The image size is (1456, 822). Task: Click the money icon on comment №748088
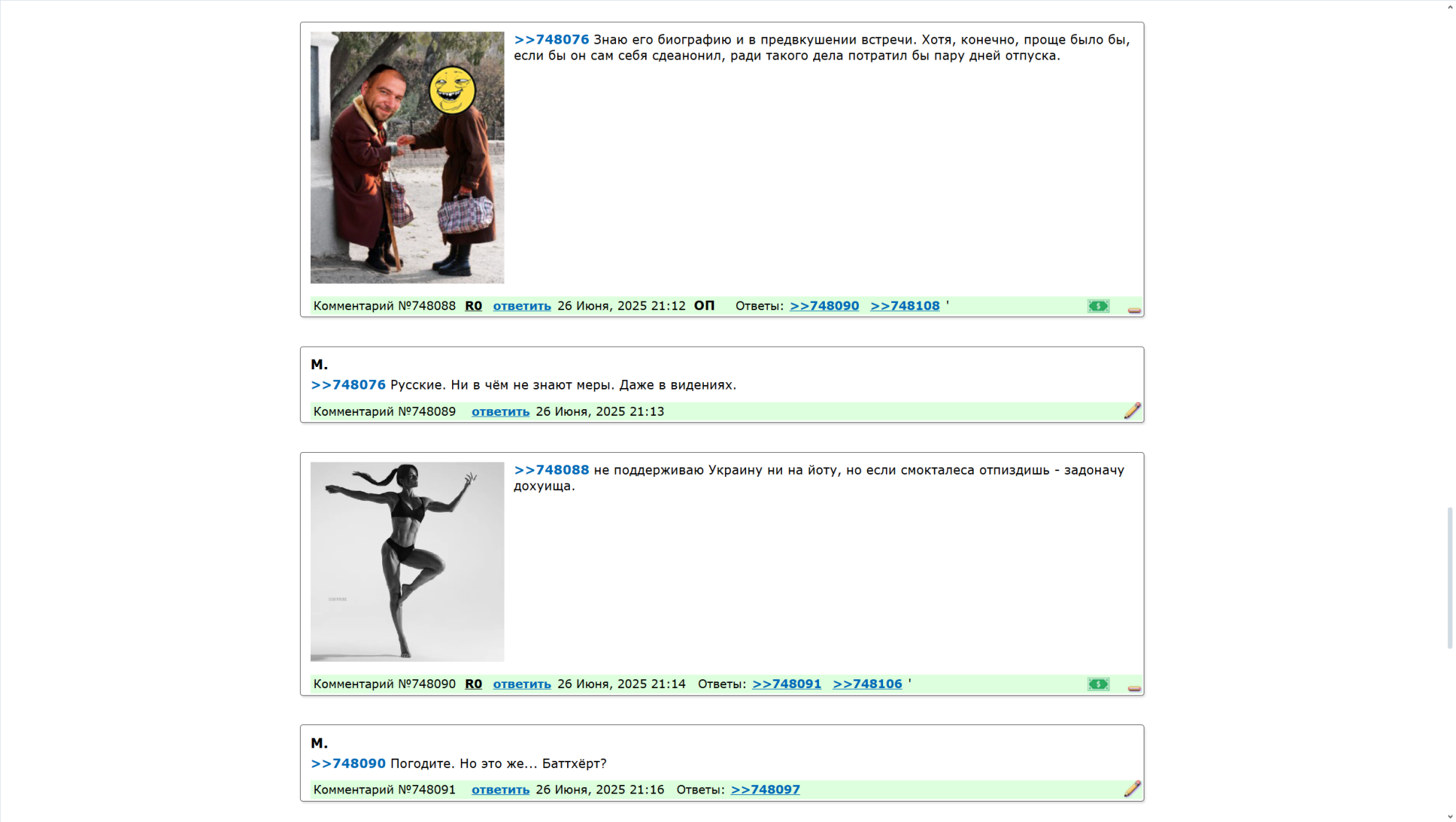1098,306
